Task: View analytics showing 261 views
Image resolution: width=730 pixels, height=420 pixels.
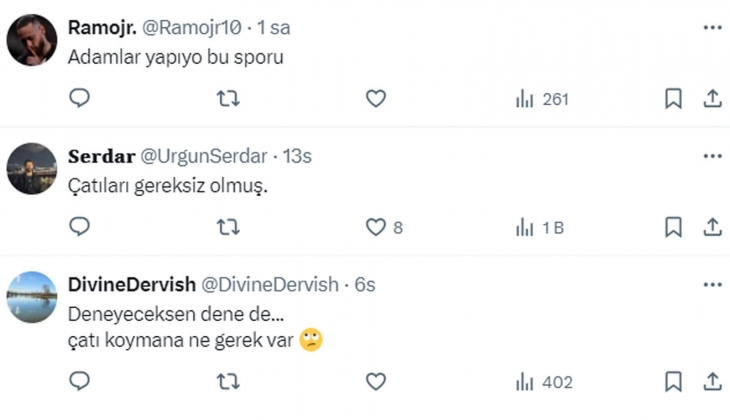Action: pos(540,99)
